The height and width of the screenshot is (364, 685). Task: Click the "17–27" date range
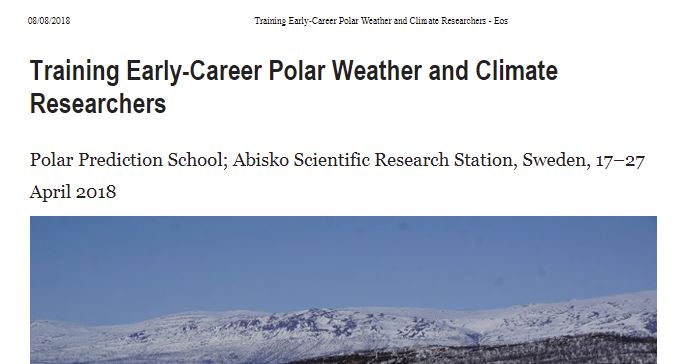pos(620,160)
